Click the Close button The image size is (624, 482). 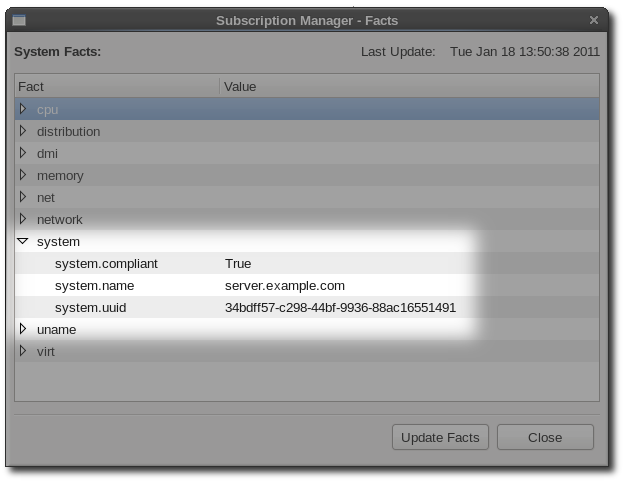545,437
